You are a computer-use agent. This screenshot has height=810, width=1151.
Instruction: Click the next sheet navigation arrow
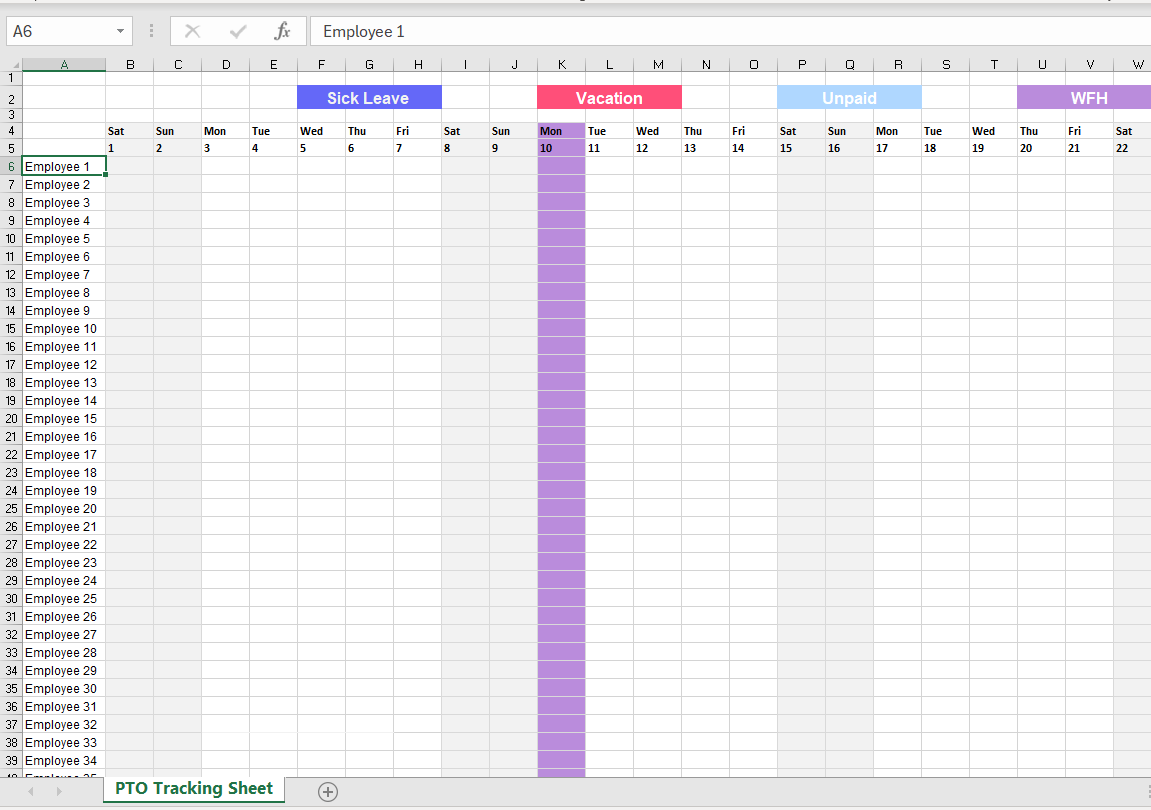(58, 791)
